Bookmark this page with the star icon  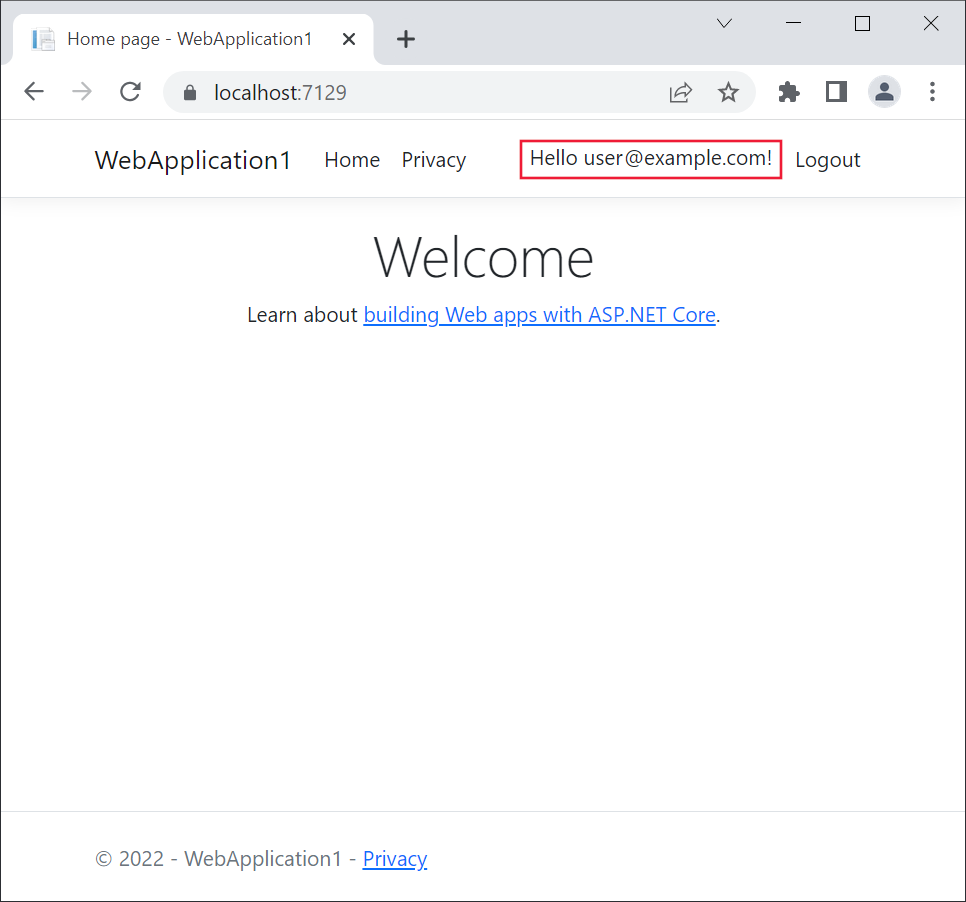pyautogui.click(x=729, y=91)
